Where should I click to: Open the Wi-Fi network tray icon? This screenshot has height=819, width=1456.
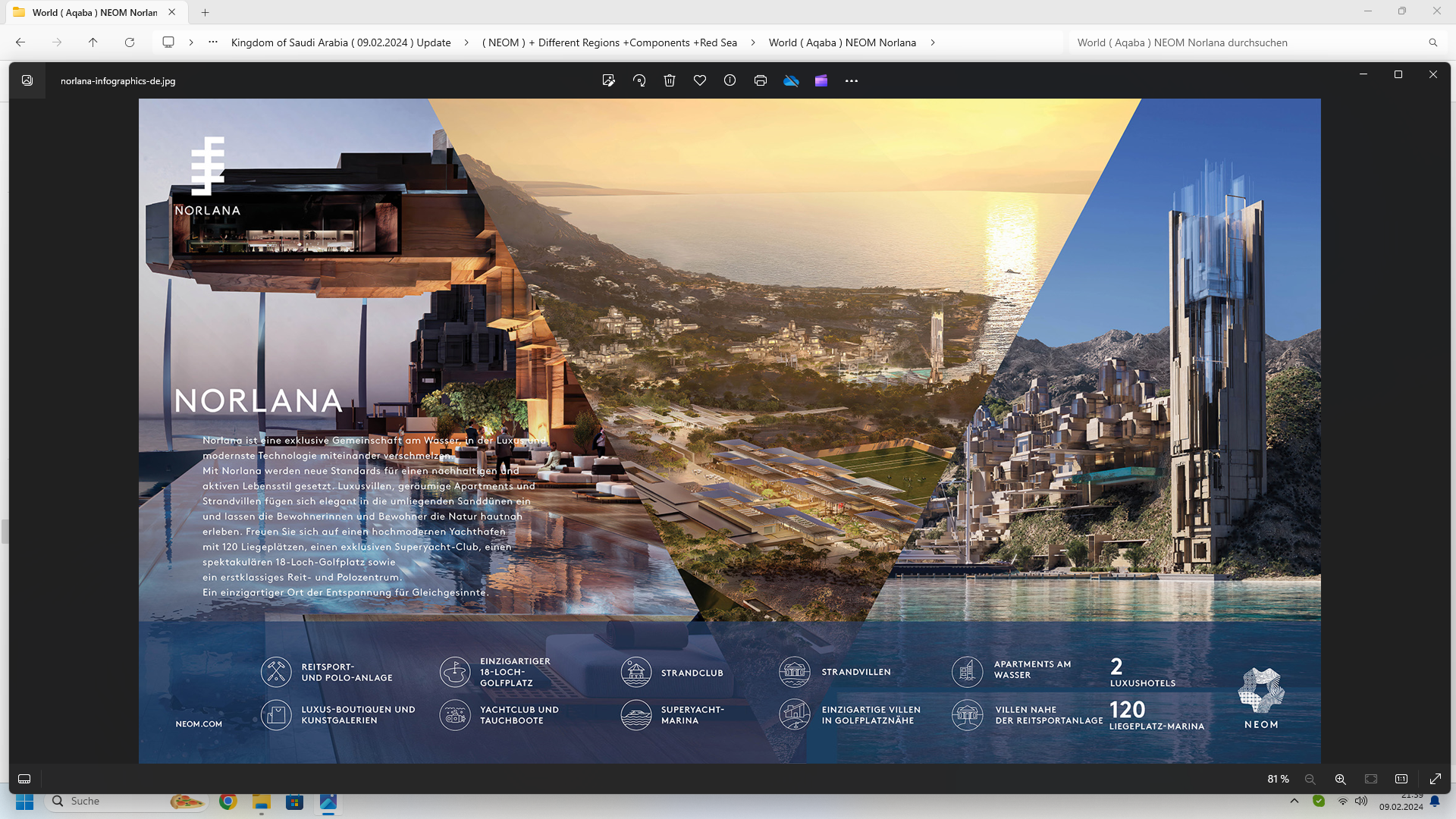click(x=1342, y=801)
